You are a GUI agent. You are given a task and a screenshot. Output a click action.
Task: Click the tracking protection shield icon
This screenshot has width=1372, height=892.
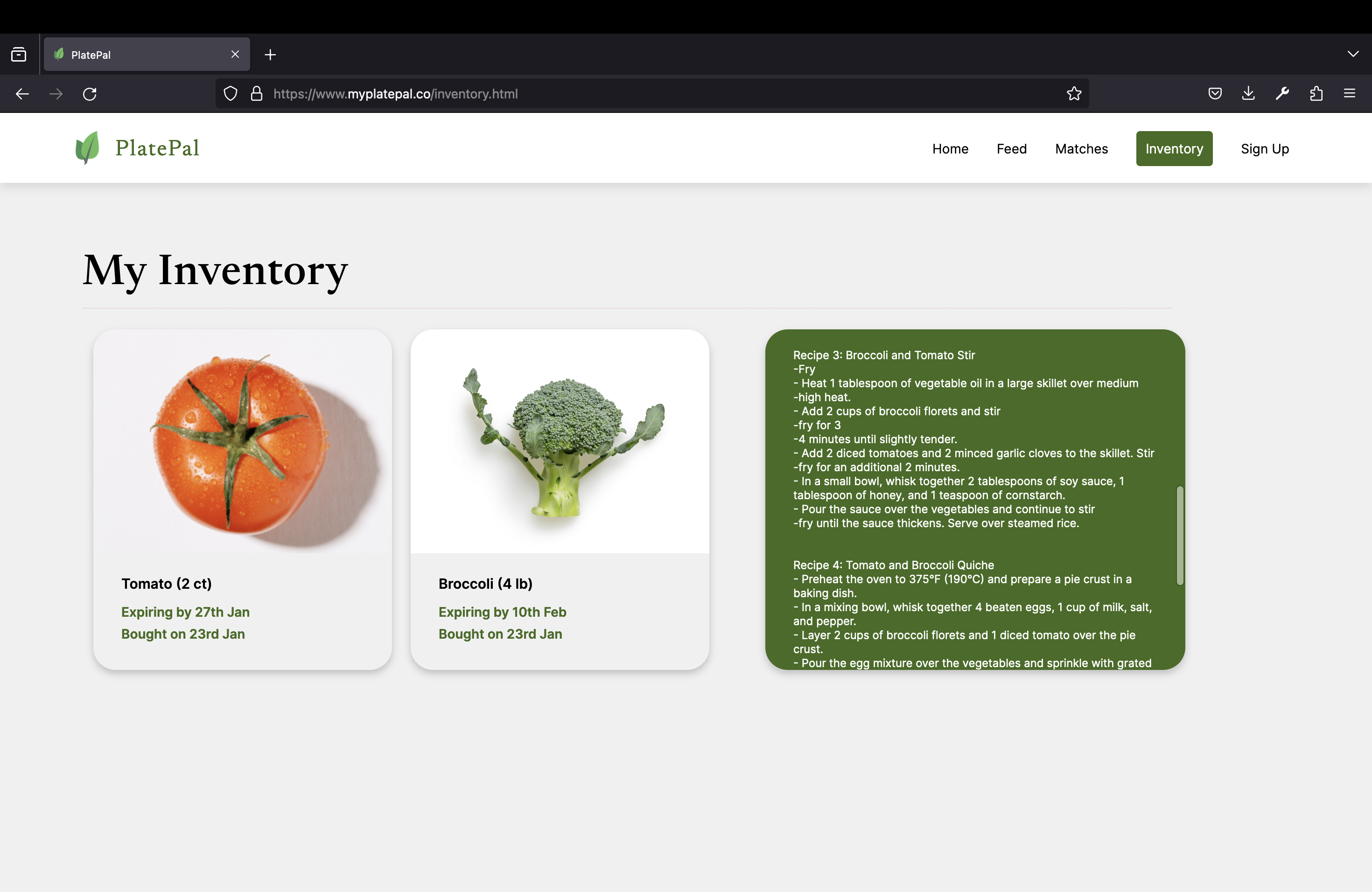point(230,94)
